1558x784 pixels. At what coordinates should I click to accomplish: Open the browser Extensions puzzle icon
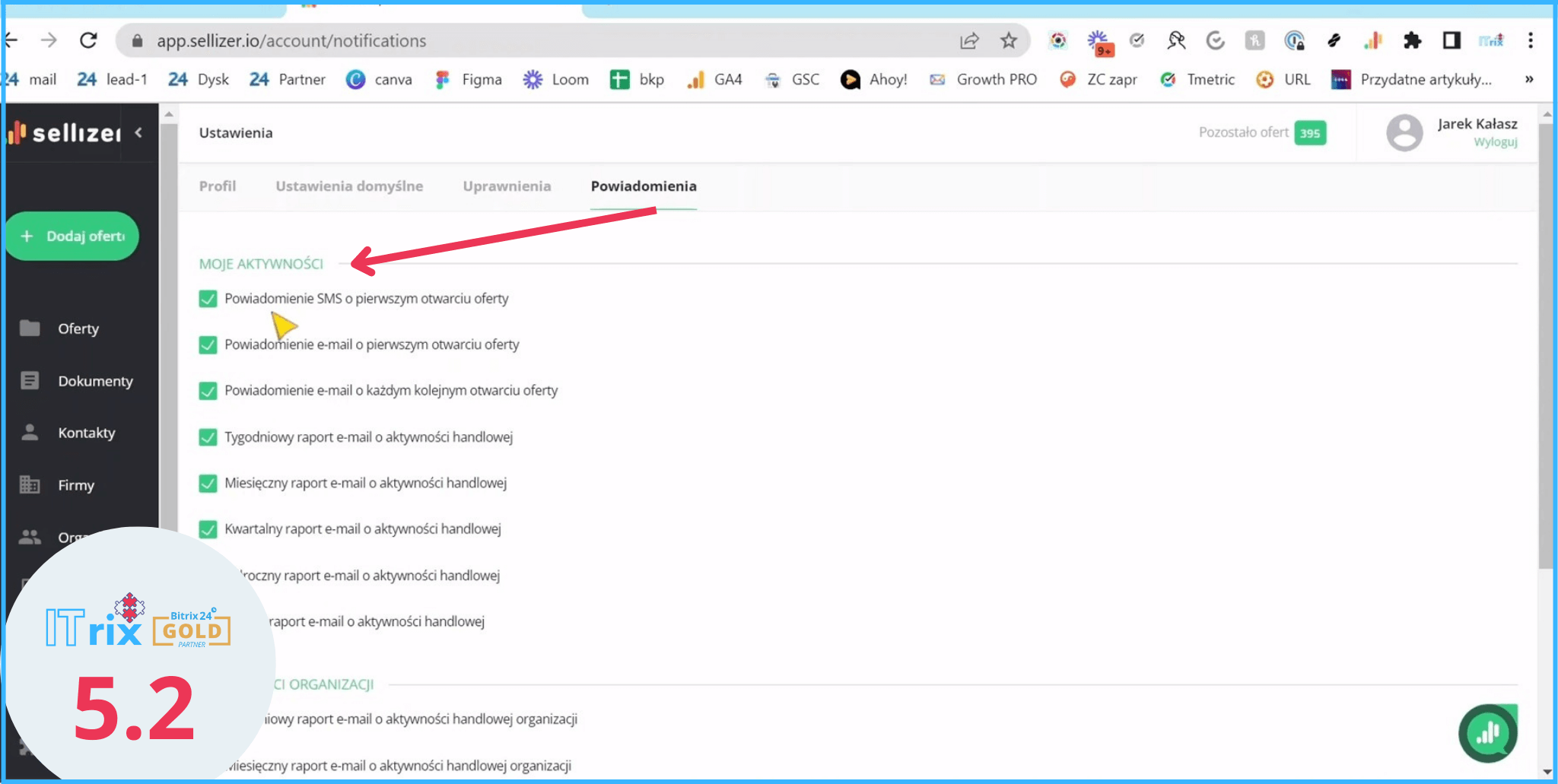point(1412,41)
